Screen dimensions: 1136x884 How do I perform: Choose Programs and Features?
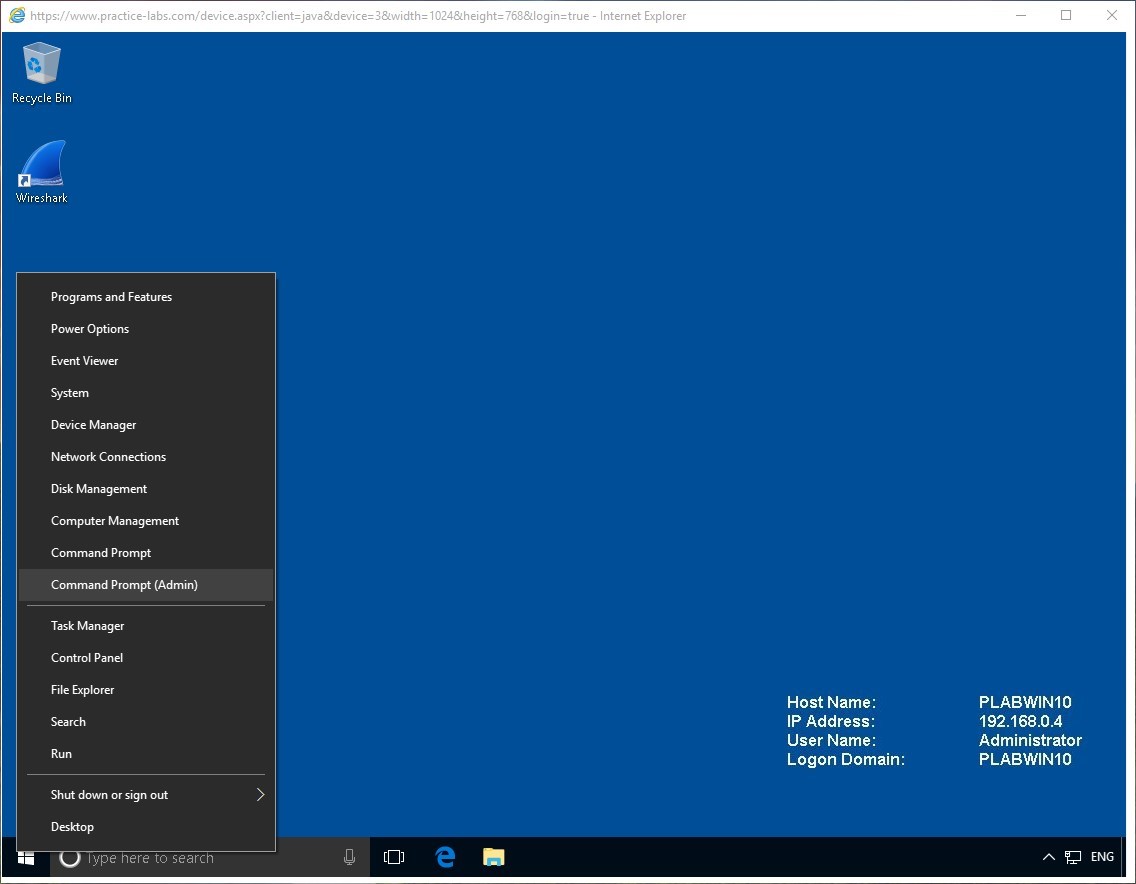coord(111,297)
